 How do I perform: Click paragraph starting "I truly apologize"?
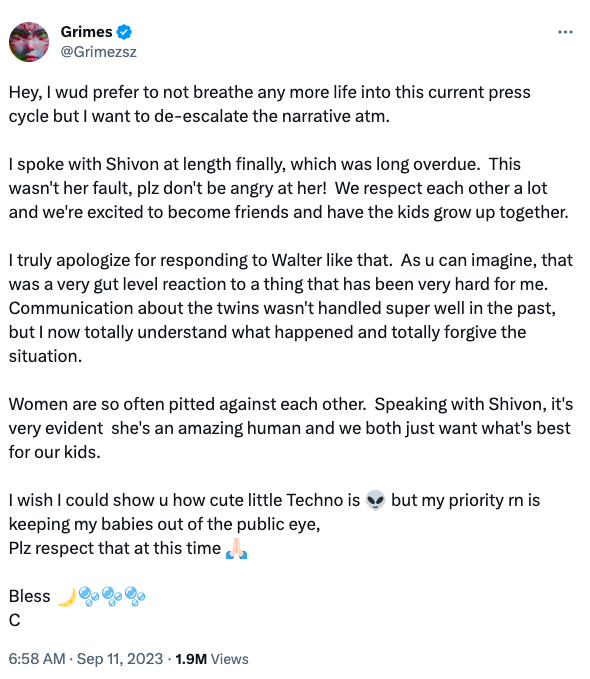click(291, 308)
